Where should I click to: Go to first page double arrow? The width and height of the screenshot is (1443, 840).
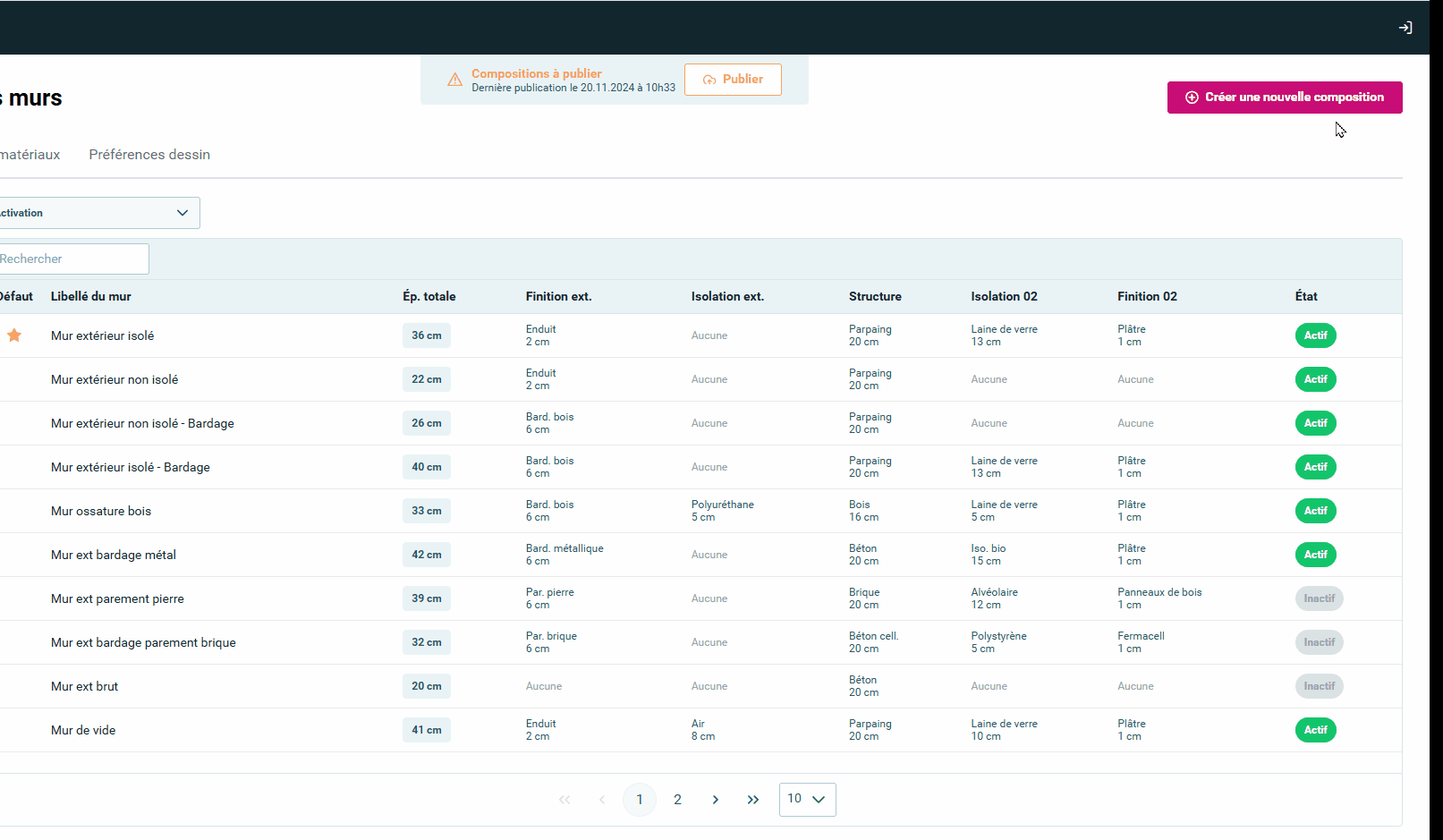click(x=564, y=800)
